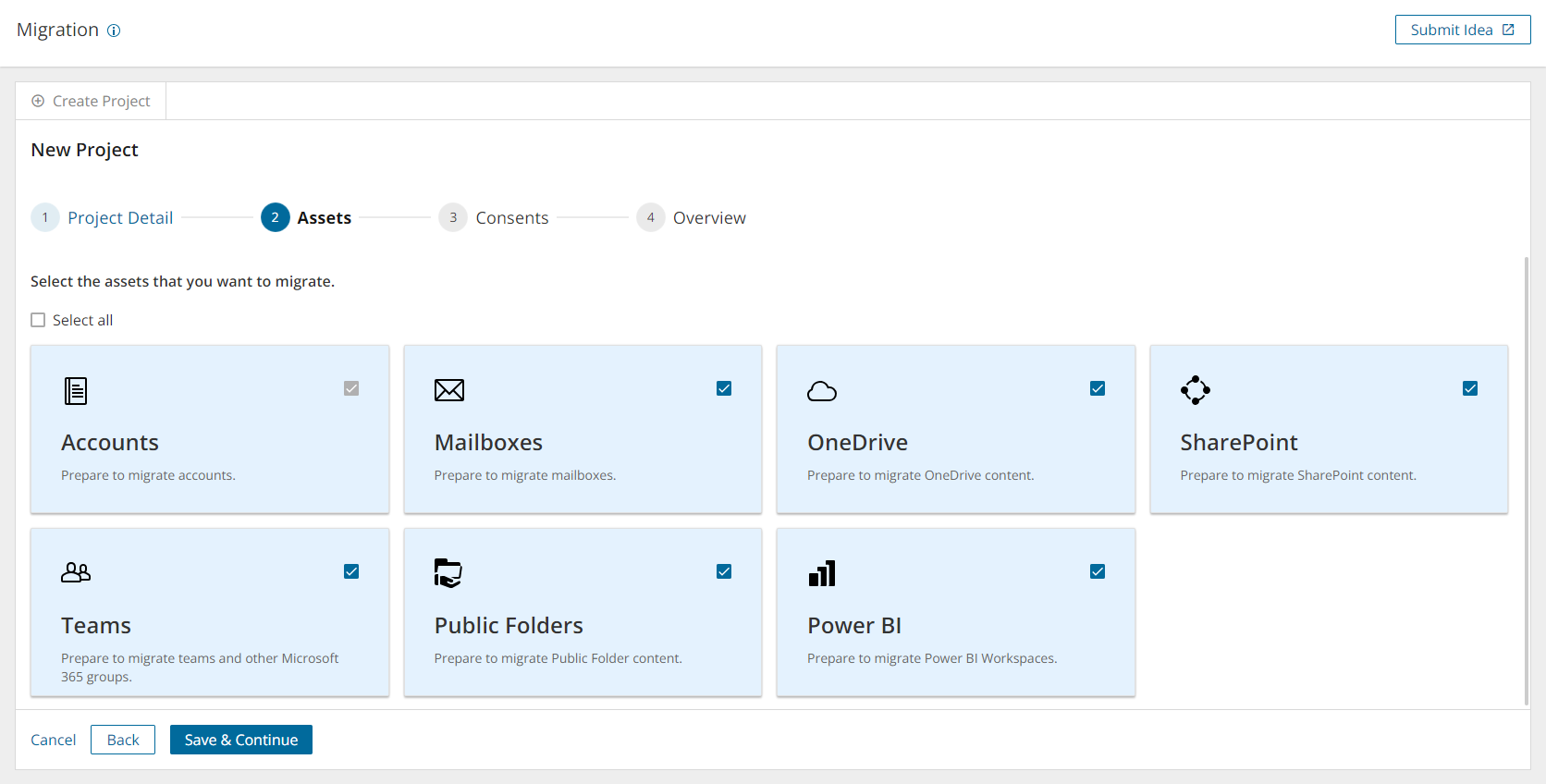This screenshot has width=1546, height=784.
Task: Click the Mailboxes envelope icon
Action: [x=449, y=390]
